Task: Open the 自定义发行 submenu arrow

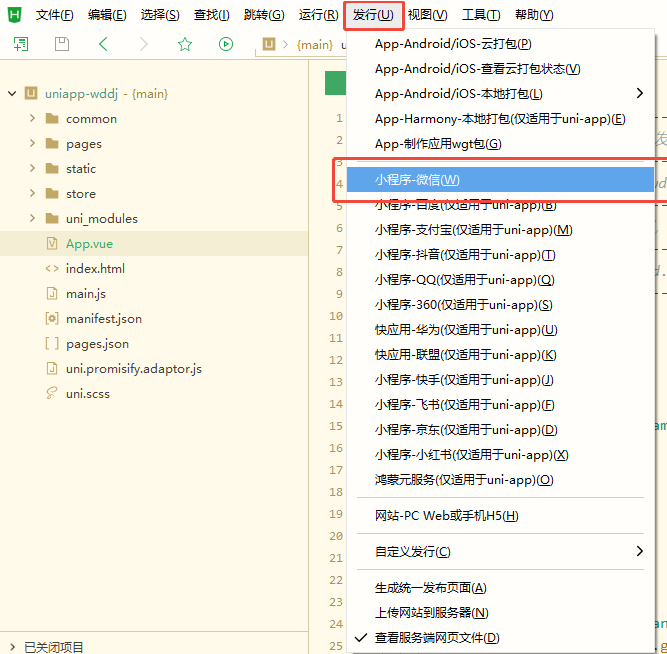Action: (639, 551)
